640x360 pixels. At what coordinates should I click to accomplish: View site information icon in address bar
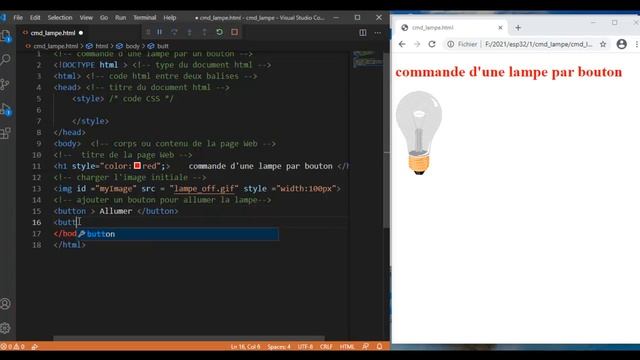pos(450,44)
